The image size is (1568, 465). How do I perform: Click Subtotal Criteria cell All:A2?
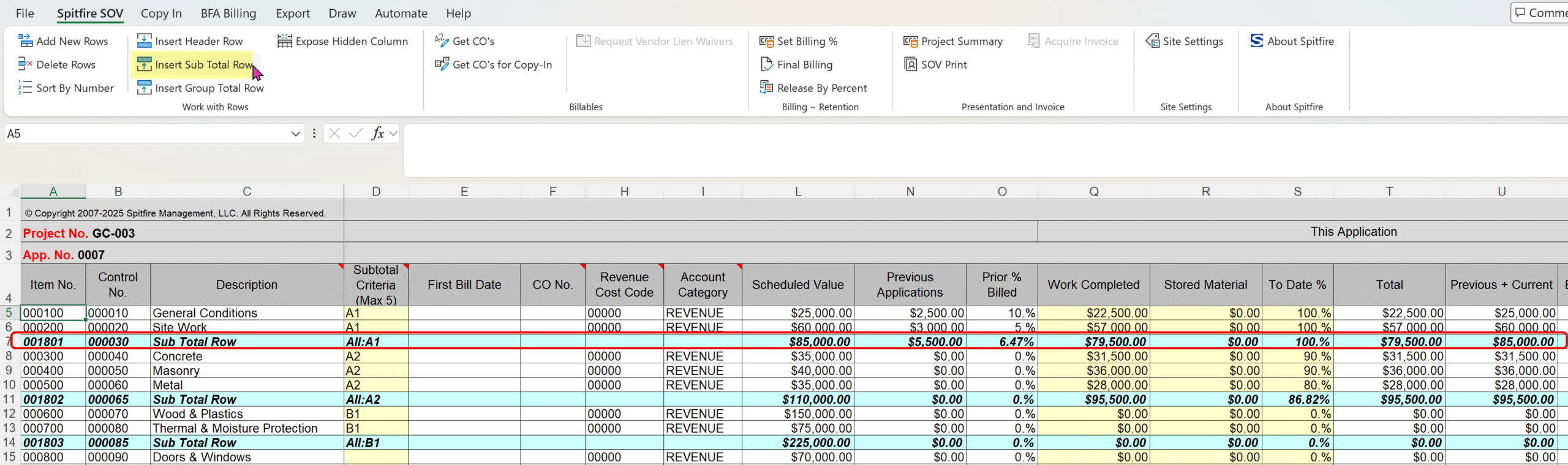pos(376,399)
